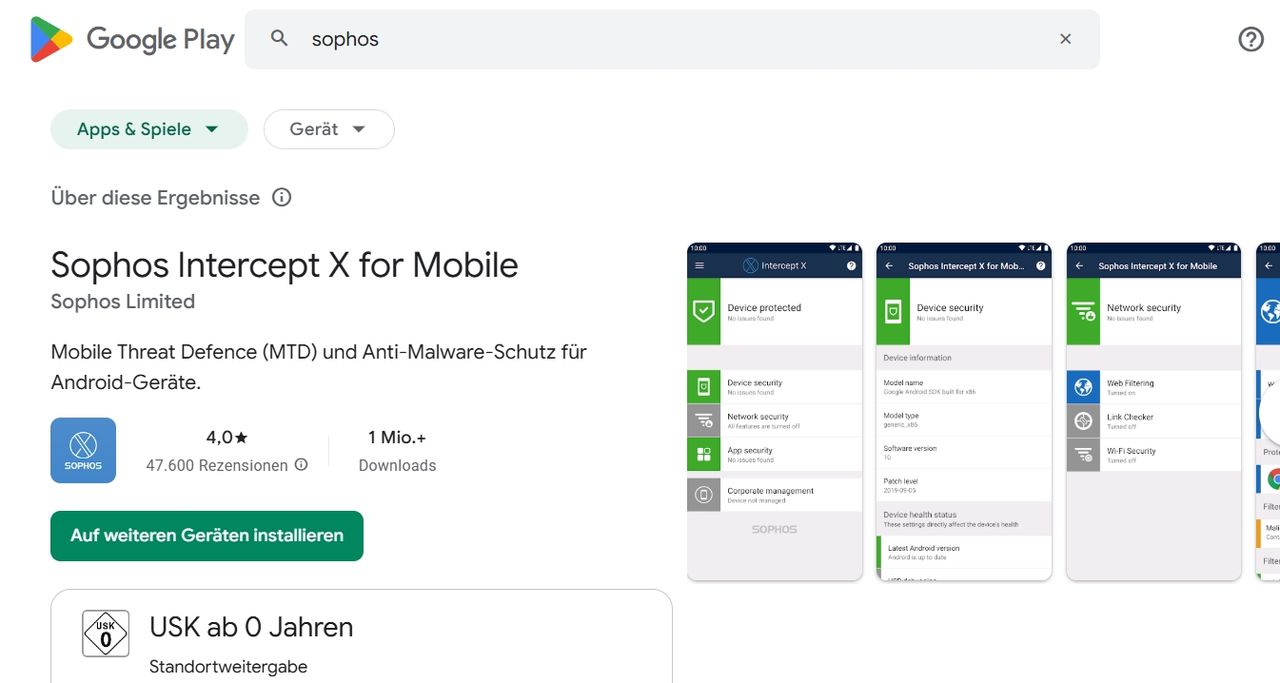The width and height of the screenshot is (1280, 683).
Task: Open second screenshot showing Device security
Action: pyautogui.click(x=964, y=411)
